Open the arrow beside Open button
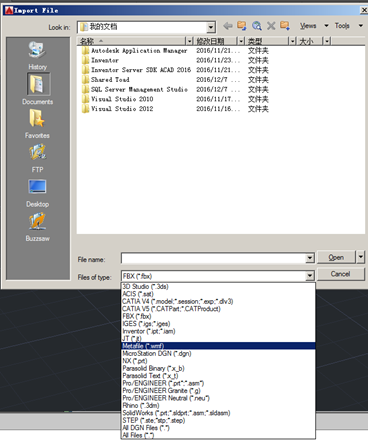 coord(361,257)
